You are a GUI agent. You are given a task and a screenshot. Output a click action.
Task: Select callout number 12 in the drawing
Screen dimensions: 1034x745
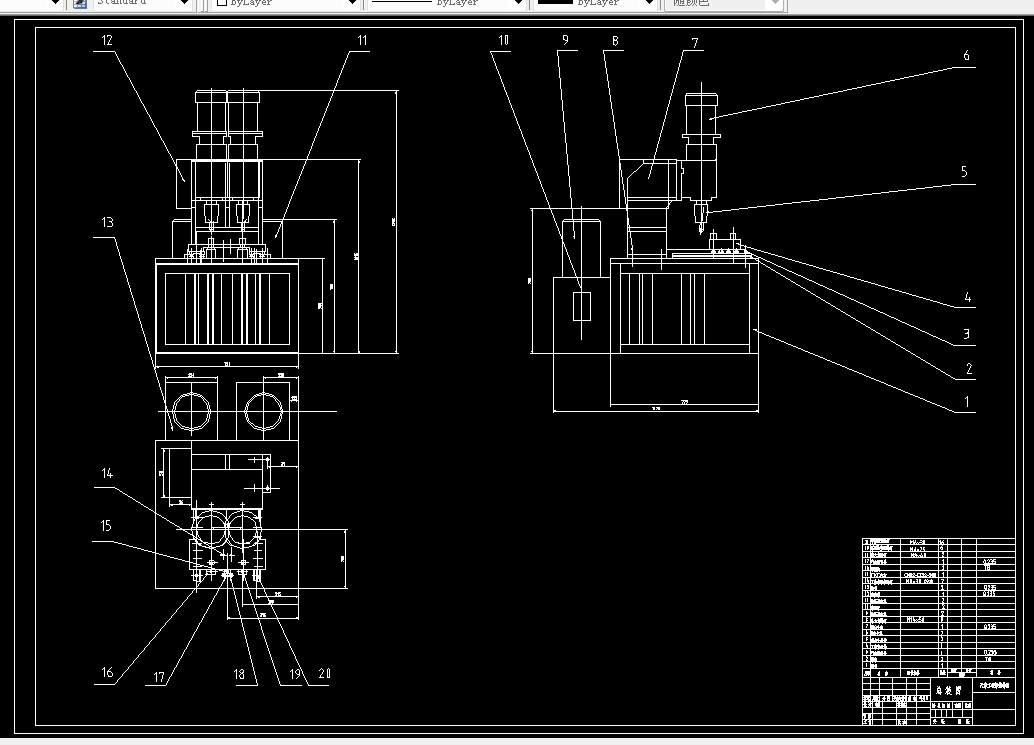[107, 40]
